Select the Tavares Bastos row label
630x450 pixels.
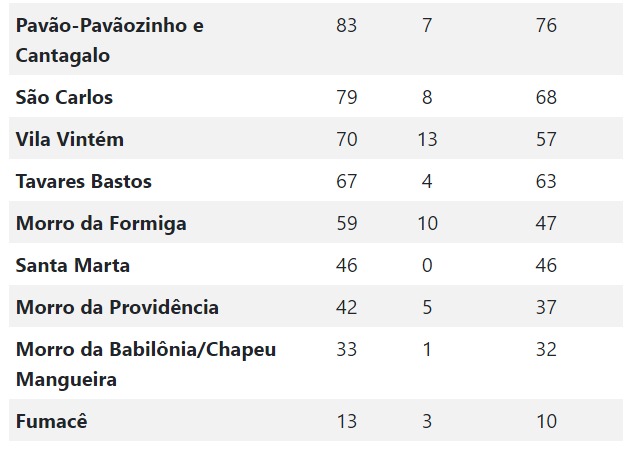coord(84,181)
